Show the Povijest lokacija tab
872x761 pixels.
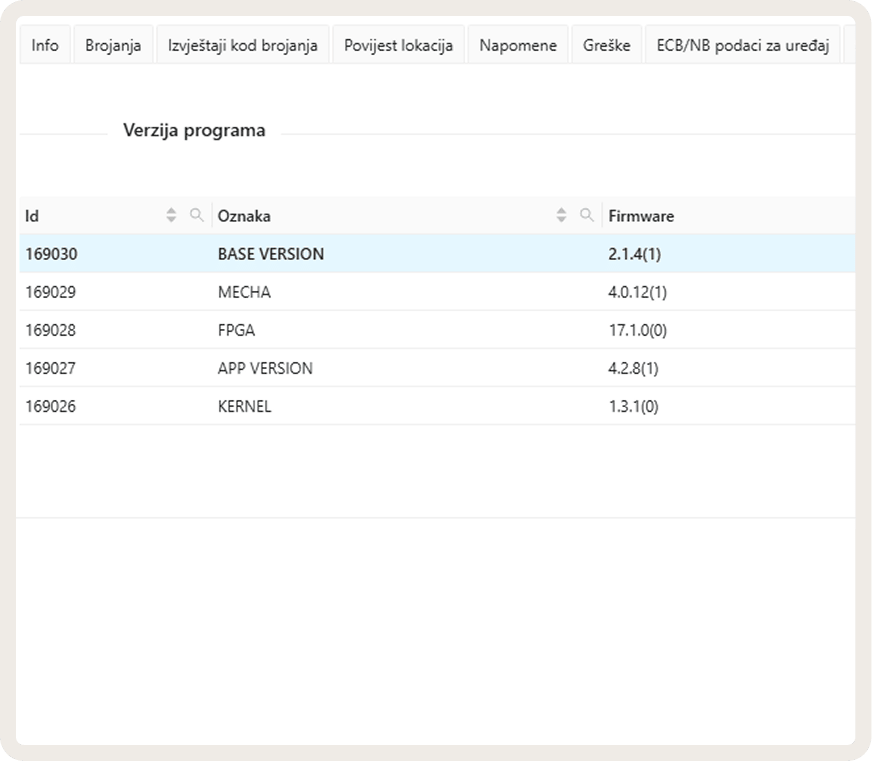[398, 45]
